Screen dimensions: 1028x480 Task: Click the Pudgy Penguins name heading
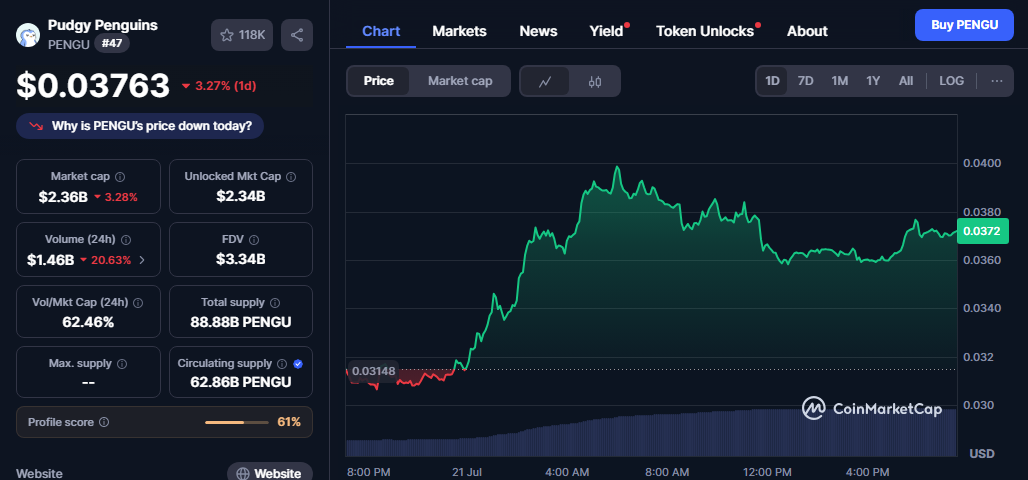[102, 26]
